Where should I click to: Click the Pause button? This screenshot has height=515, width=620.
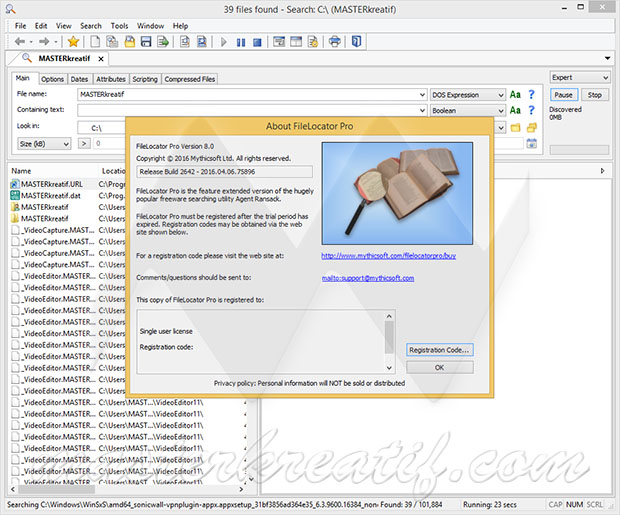pyautogui.click(x=563, y=95)
